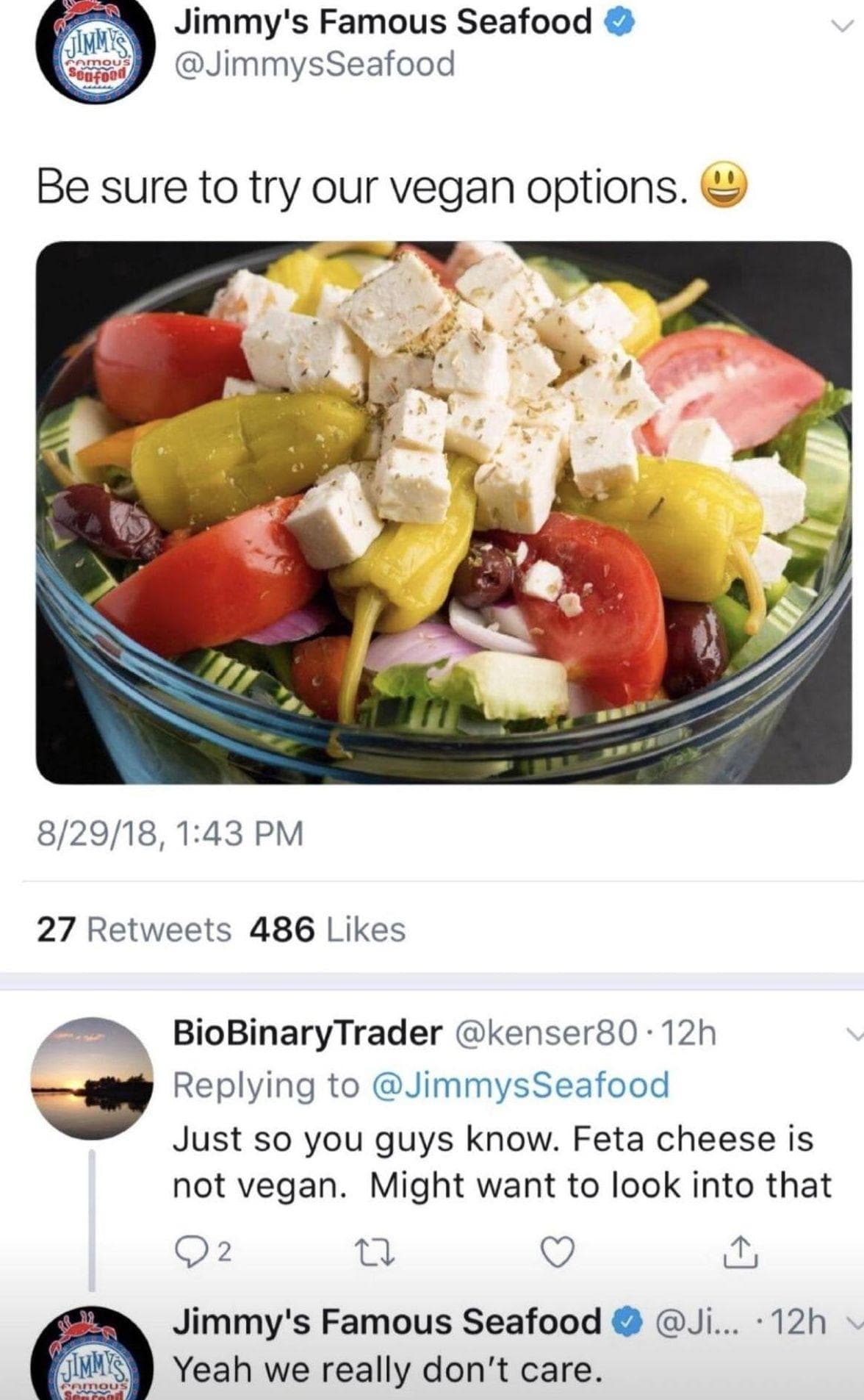Like the feta cheese reply
864x1400 pixels.
coord(558,1251)
